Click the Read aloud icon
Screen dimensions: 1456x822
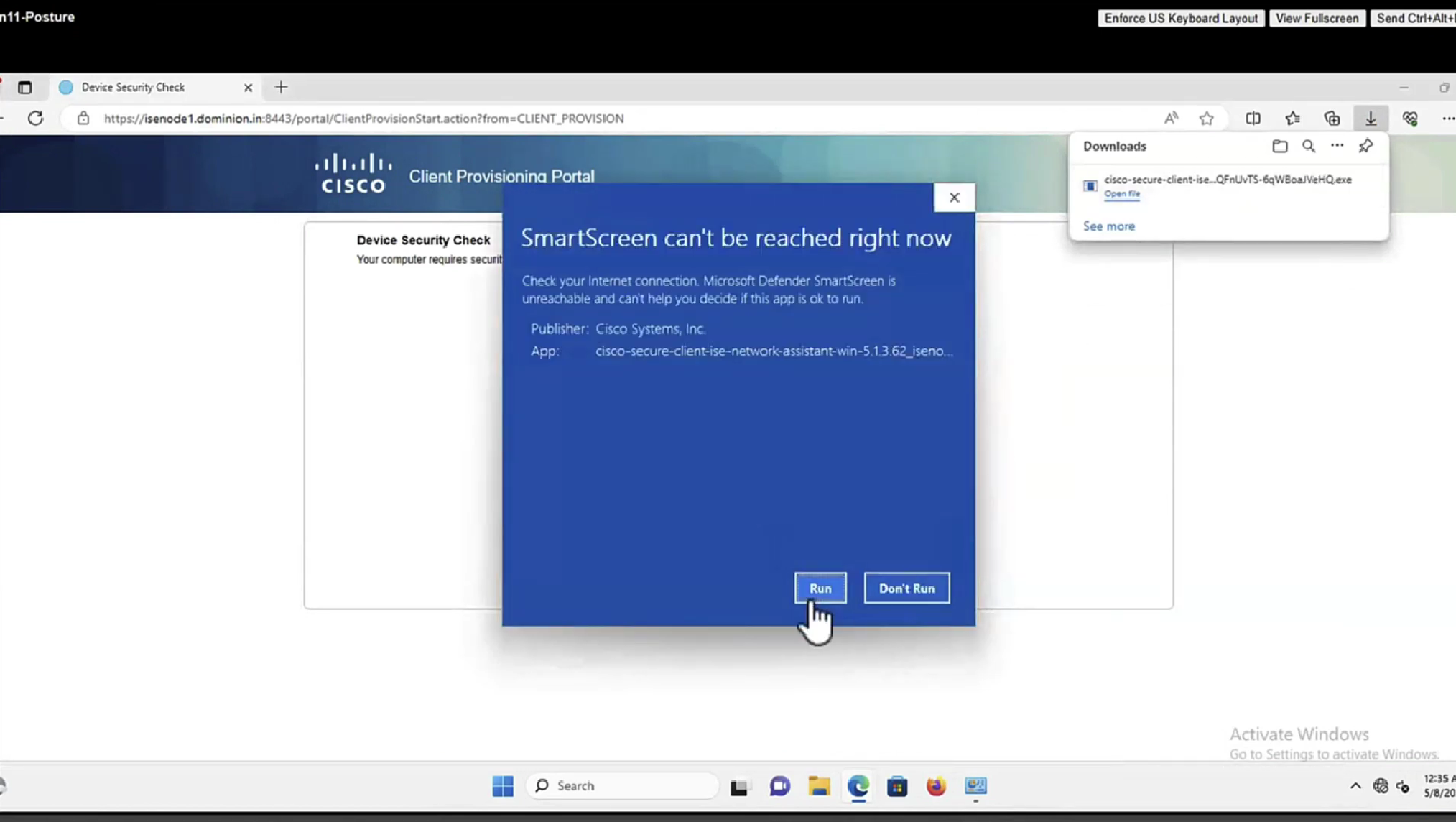1171,119
